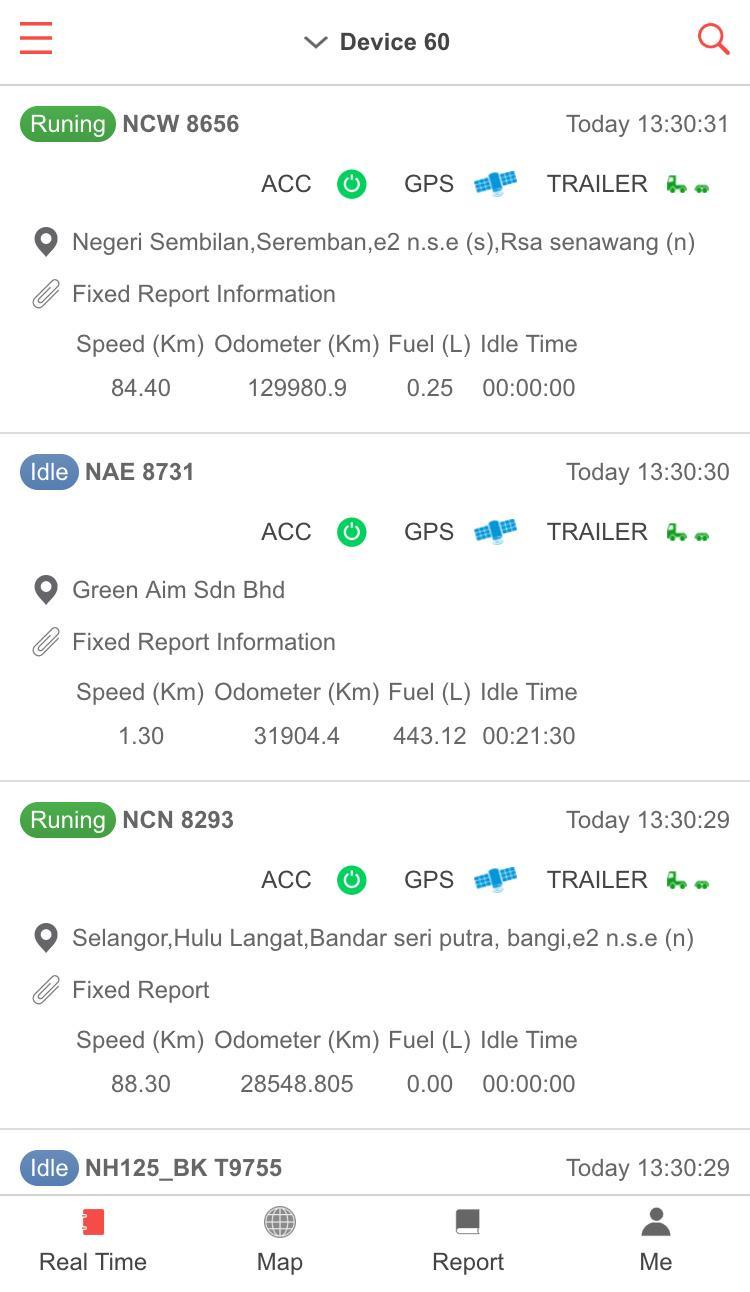Click trailer truck icon for NCW 8656
750x1292 pixels.
point(688,185)
